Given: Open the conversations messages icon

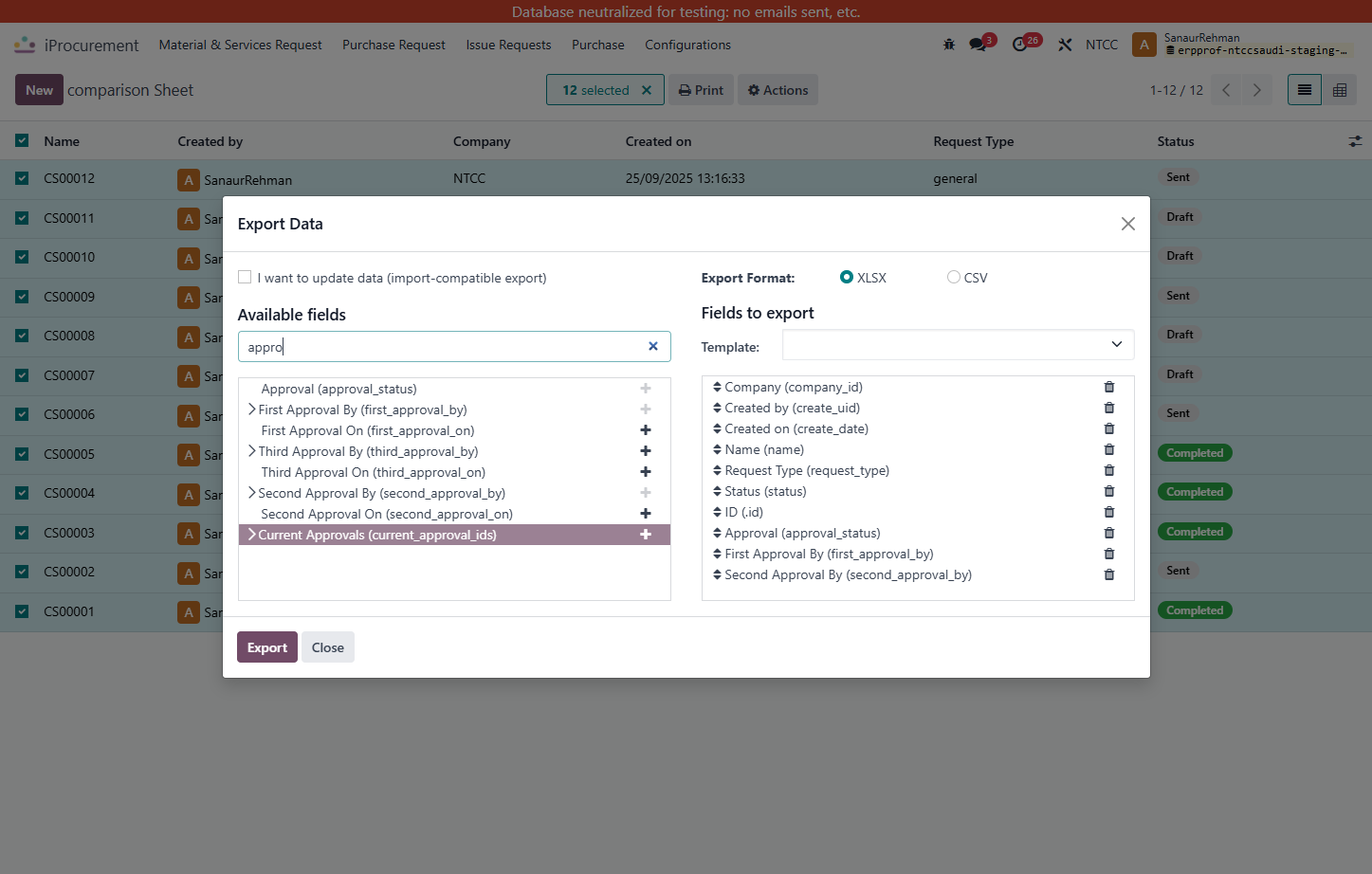Looking at the screenshot, I should click(978, 45).
